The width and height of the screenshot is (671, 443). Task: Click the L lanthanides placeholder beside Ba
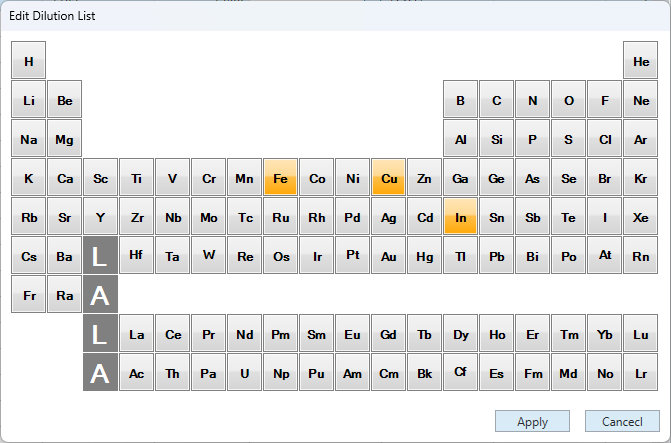[x=100, y=255]
